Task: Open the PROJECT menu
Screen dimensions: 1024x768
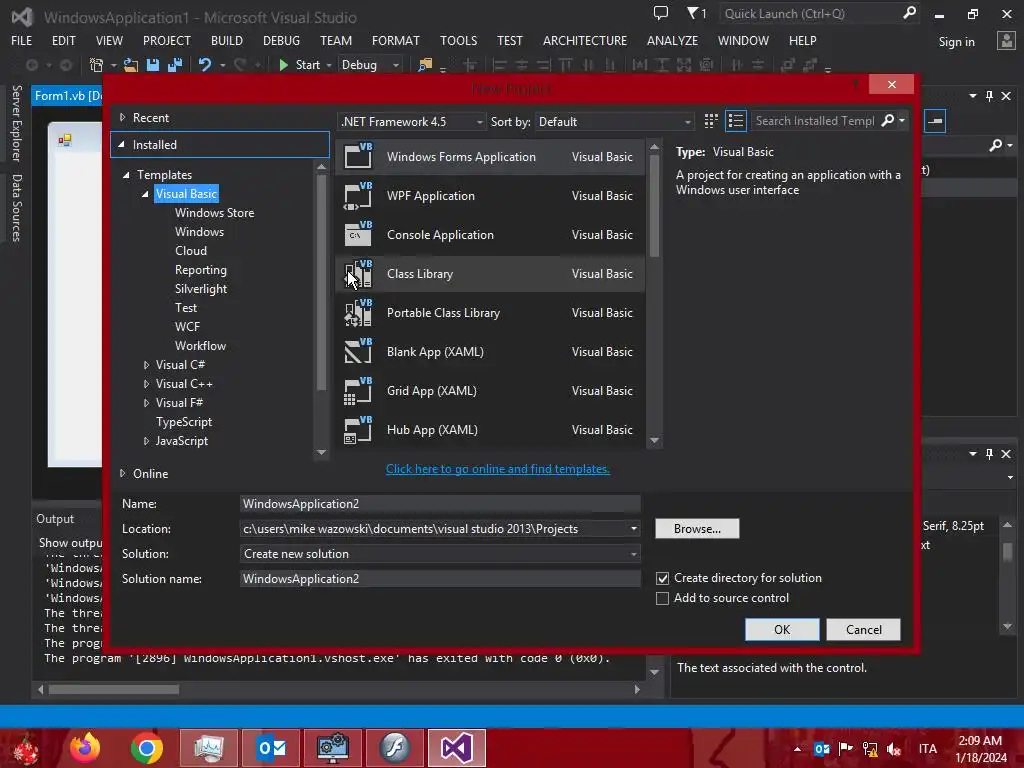Action: pyautogui.click(x=167, y=40)
